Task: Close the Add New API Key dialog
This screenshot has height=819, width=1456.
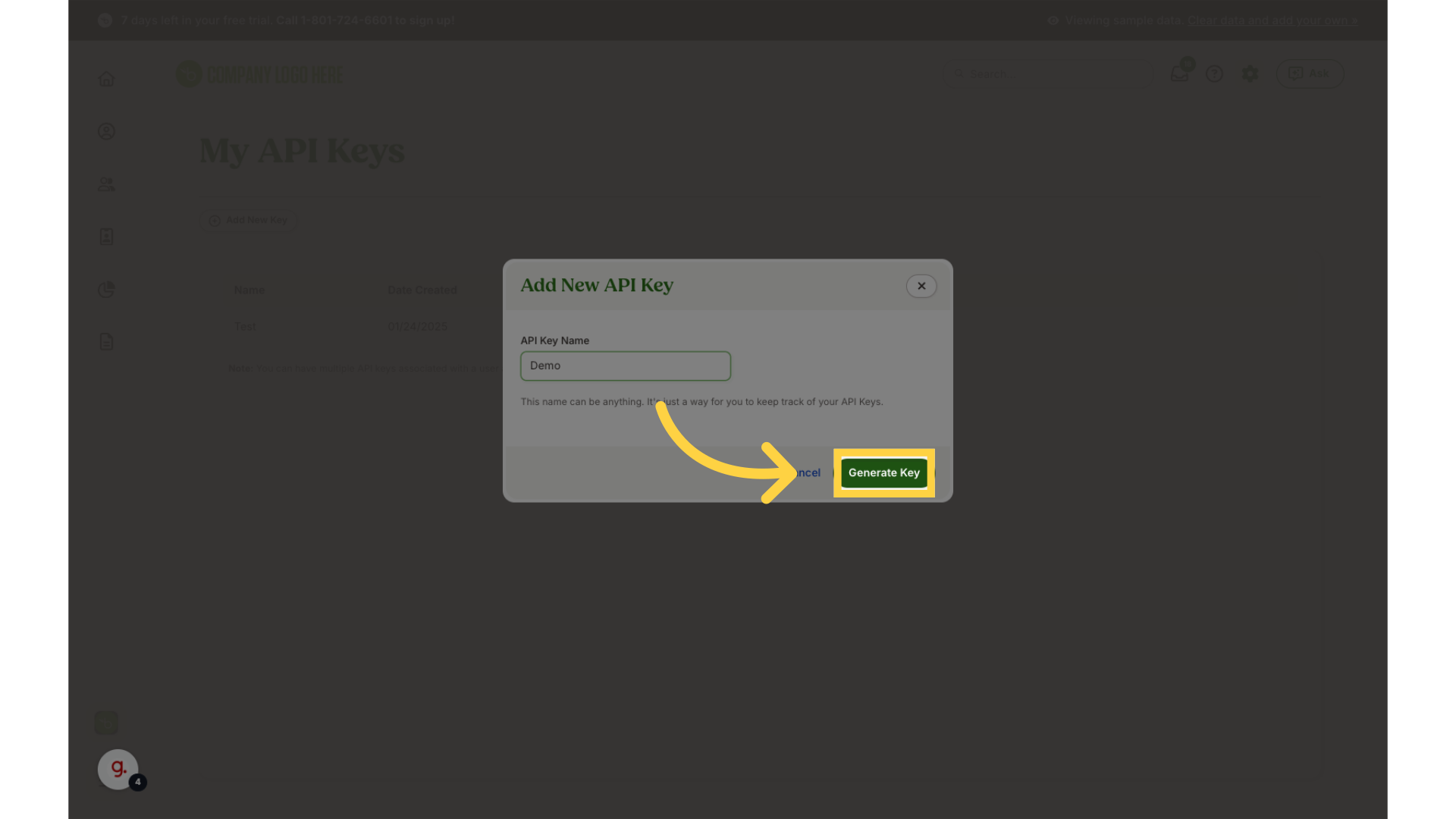Action: coord(921,286)
